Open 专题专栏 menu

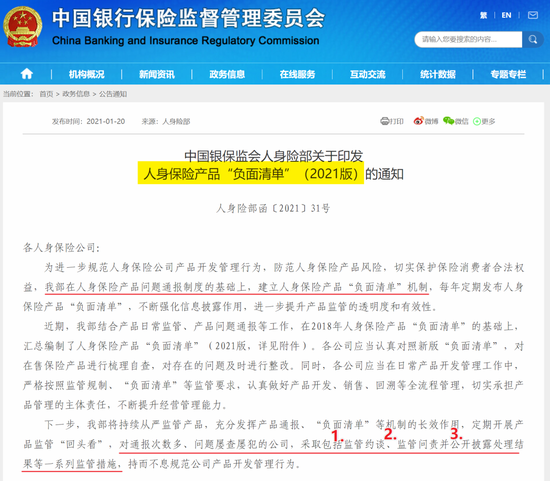(x=508, y=74)
